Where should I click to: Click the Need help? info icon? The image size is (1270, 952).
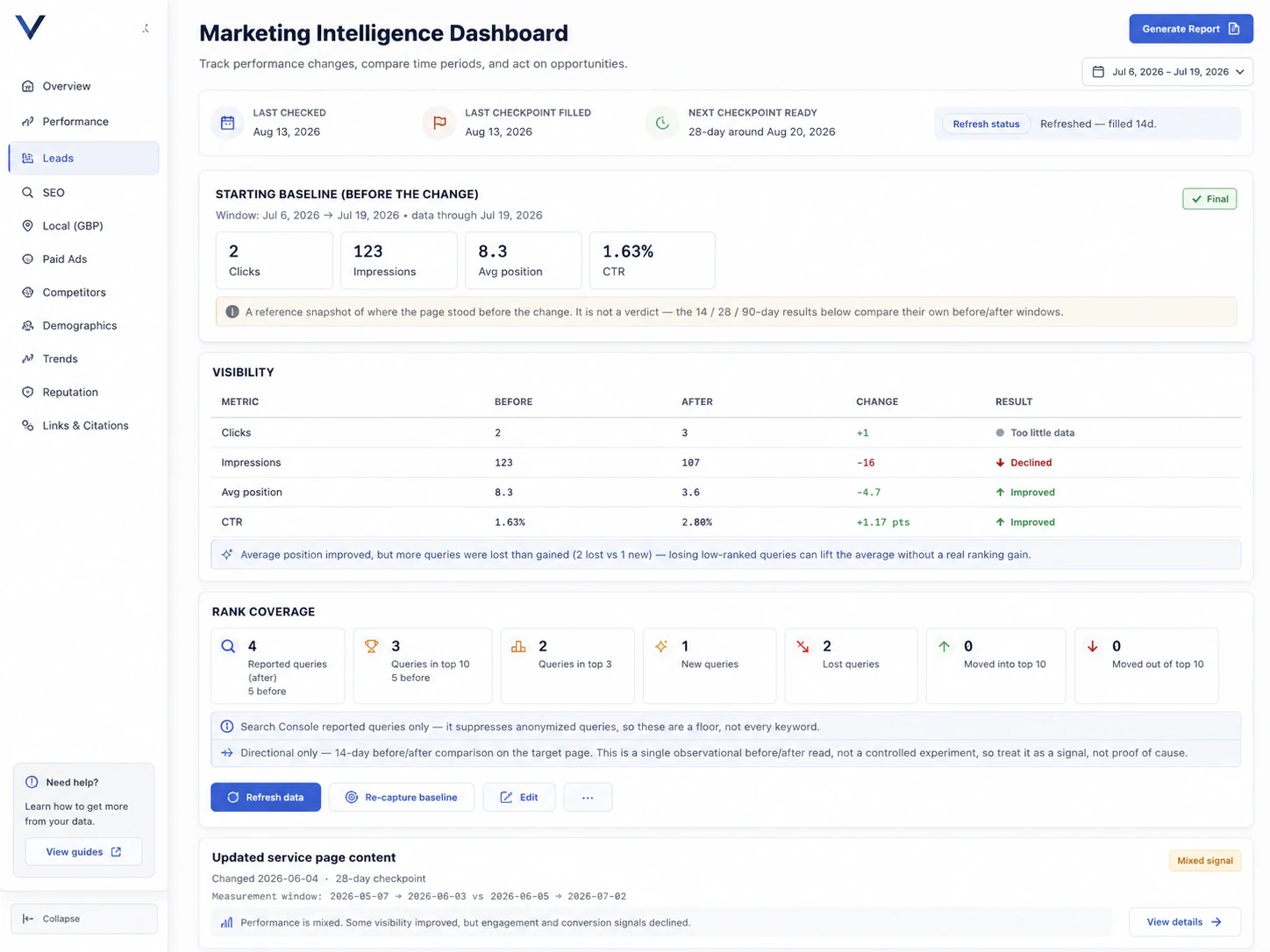[32, 782]
